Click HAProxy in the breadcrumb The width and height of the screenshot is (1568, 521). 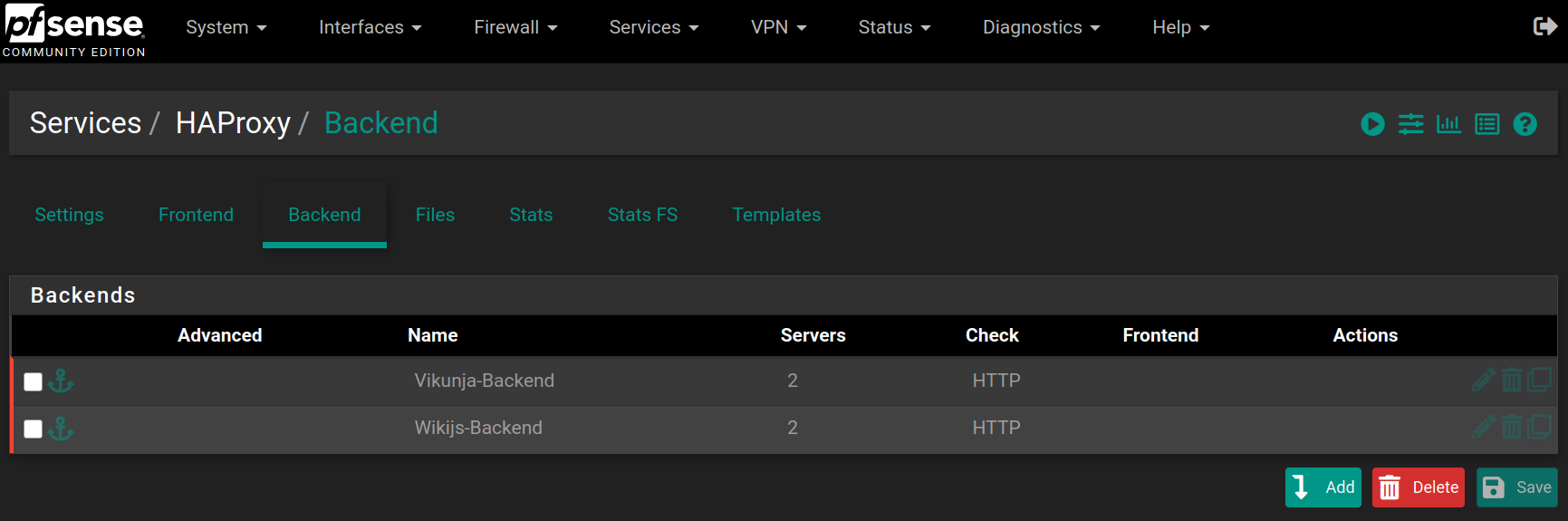coord(233,123)
